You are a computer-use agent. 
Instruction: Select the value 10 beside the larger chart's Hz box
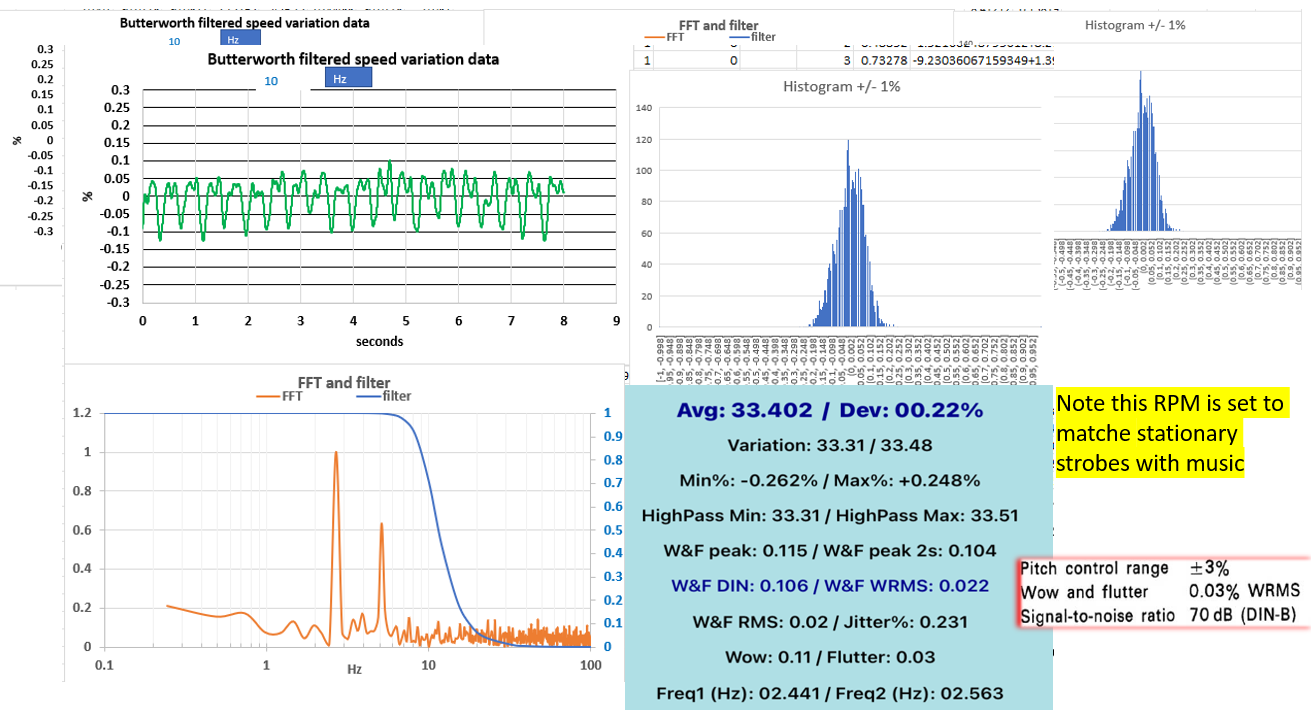pos(270,81)
